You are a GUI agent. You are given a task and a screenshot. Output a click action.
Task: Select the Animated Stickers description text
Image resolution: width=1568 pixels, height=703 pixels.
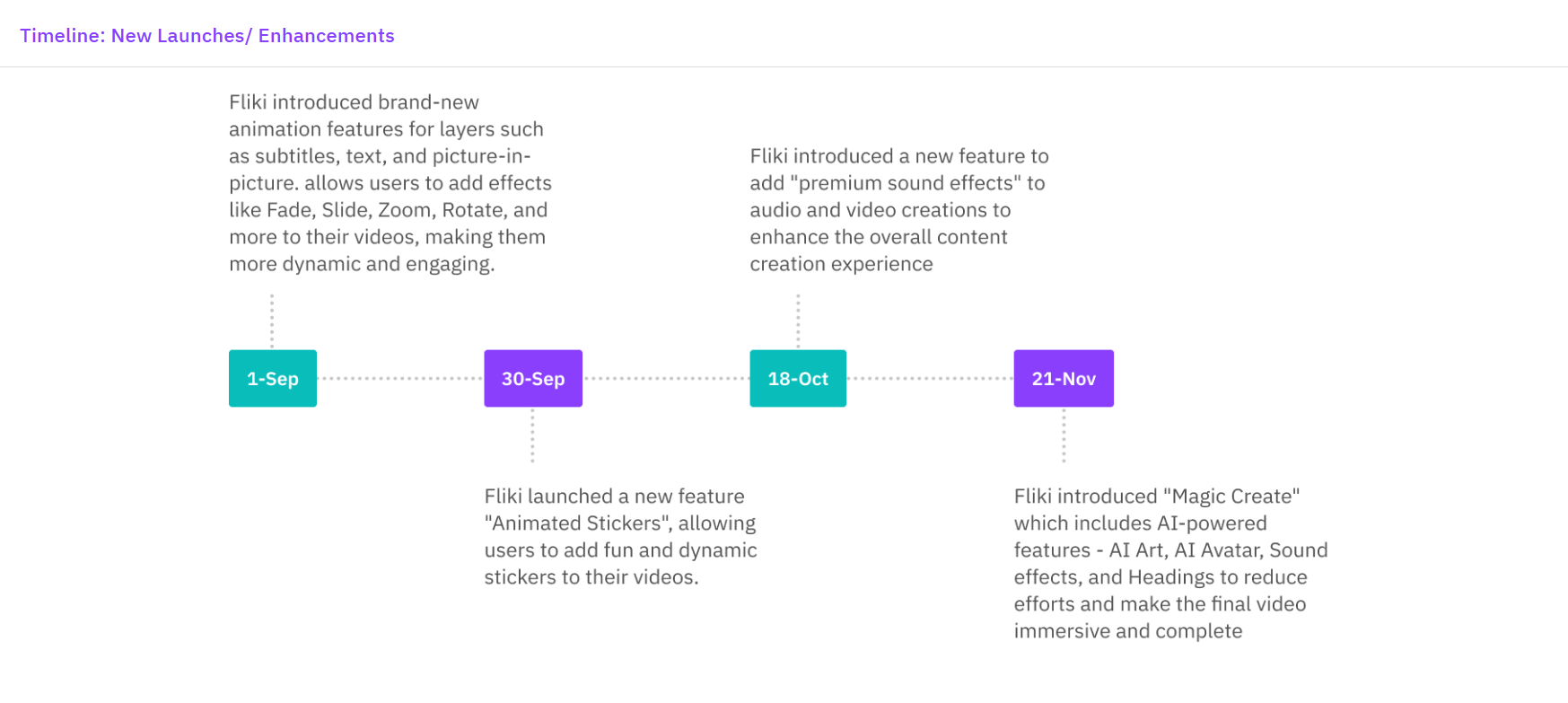[x=620, y=537]
